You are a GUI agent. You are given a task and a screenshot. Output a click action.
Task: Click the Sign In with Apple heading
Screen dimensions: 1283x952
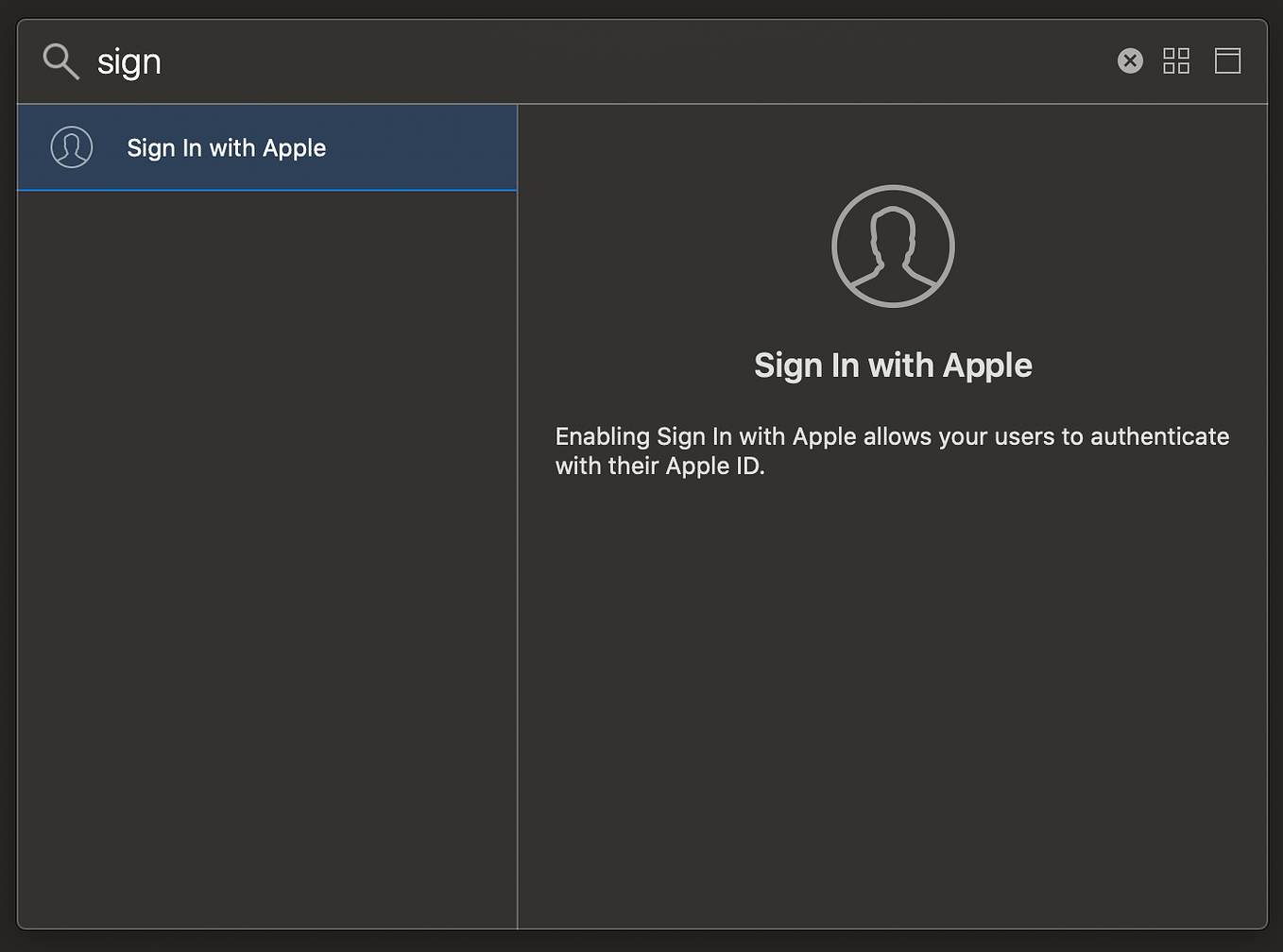pyautogui.click(x=892, y=365)
